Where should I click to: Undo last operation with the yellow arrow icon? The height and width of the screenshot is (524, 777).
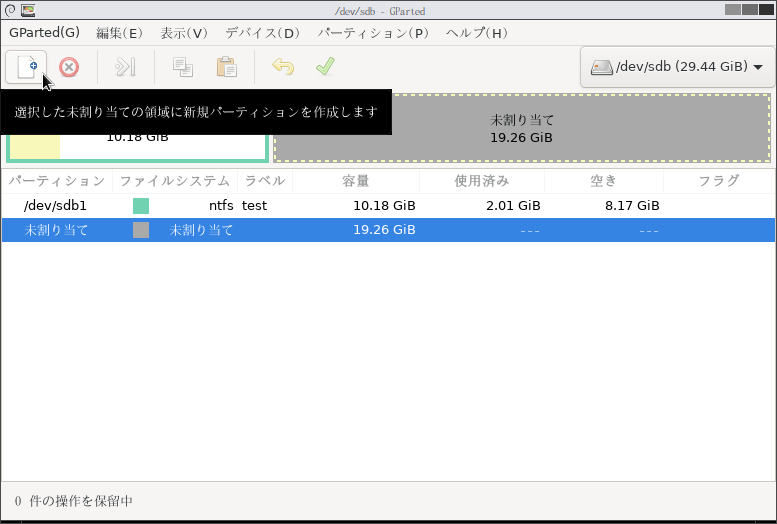tap(283, 66)
